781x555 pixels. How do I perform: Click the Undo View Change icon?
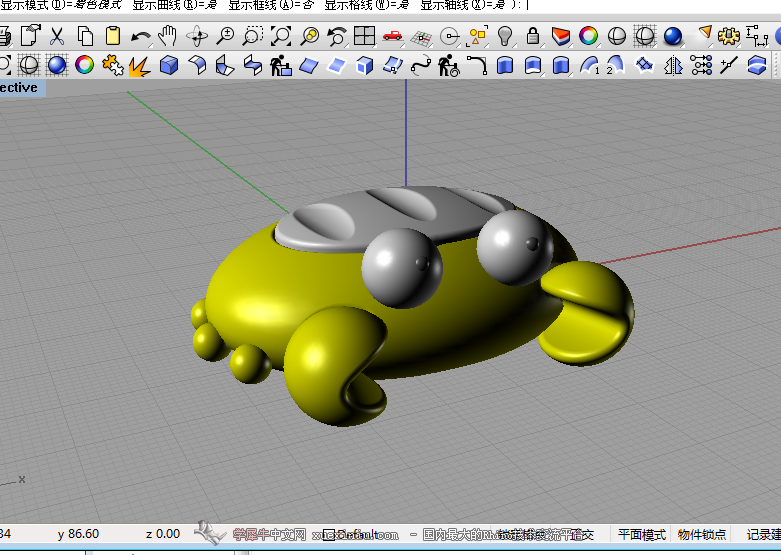[337, 36]
